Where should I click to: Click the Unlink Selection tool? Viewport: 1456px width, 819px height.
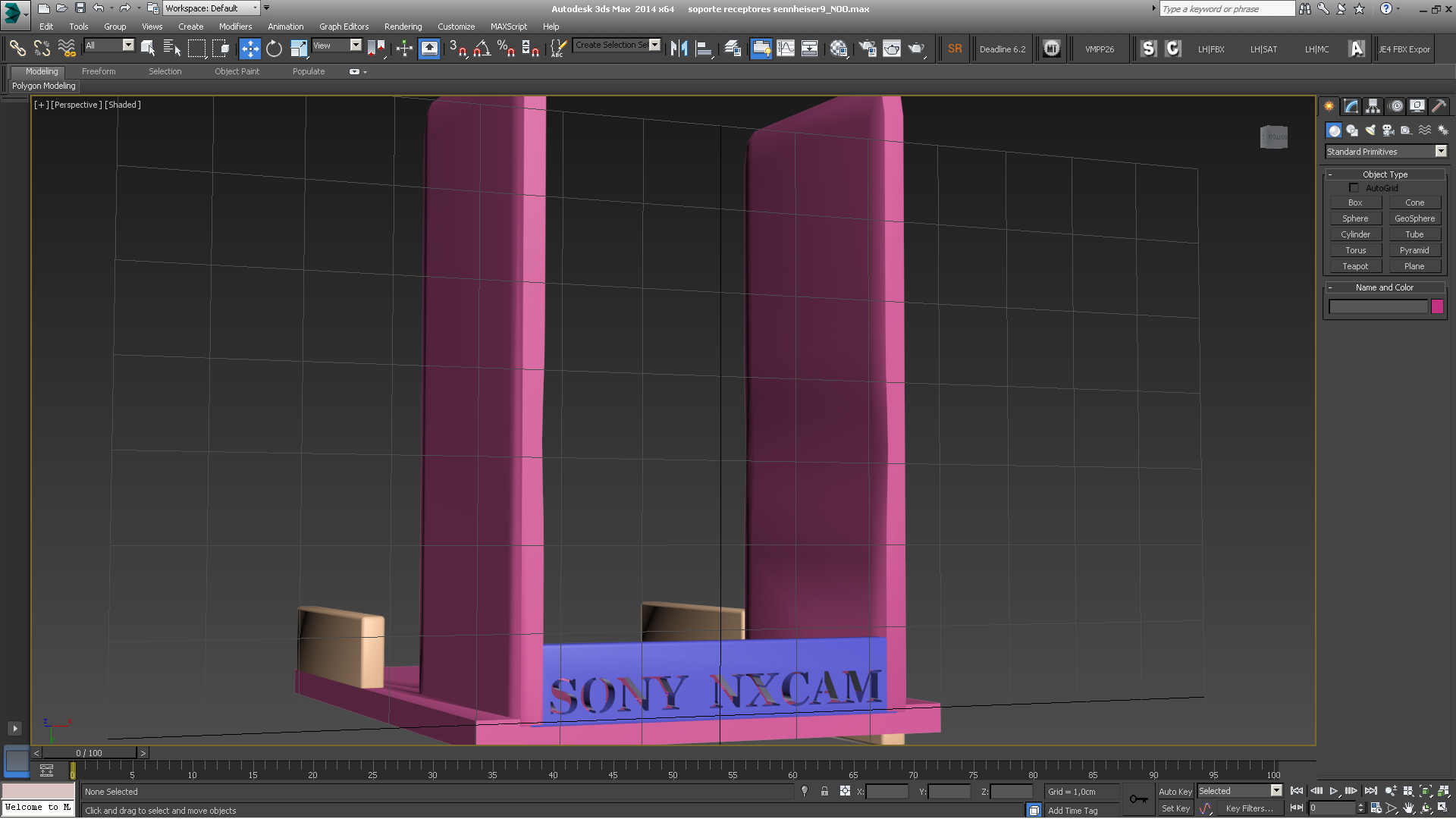42,49
